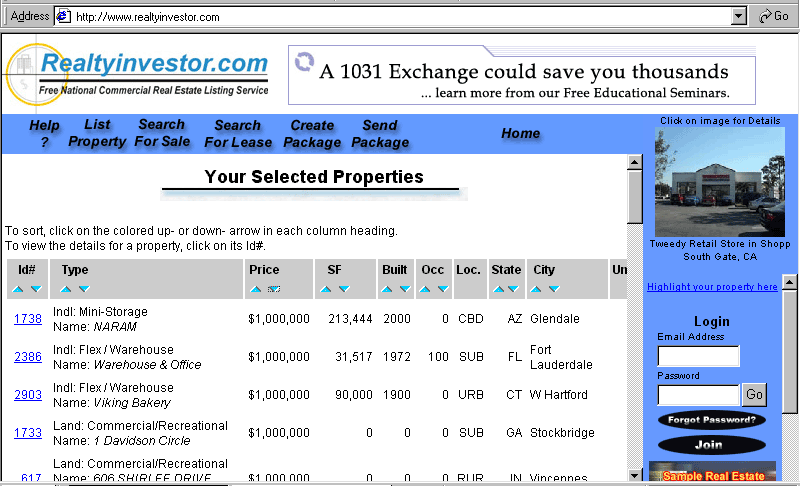Image resolution: width=800 pixels, height=486 pixels.
Task: Click the Loc. column header
Action: pyautogui.click(x=468, y=270)
